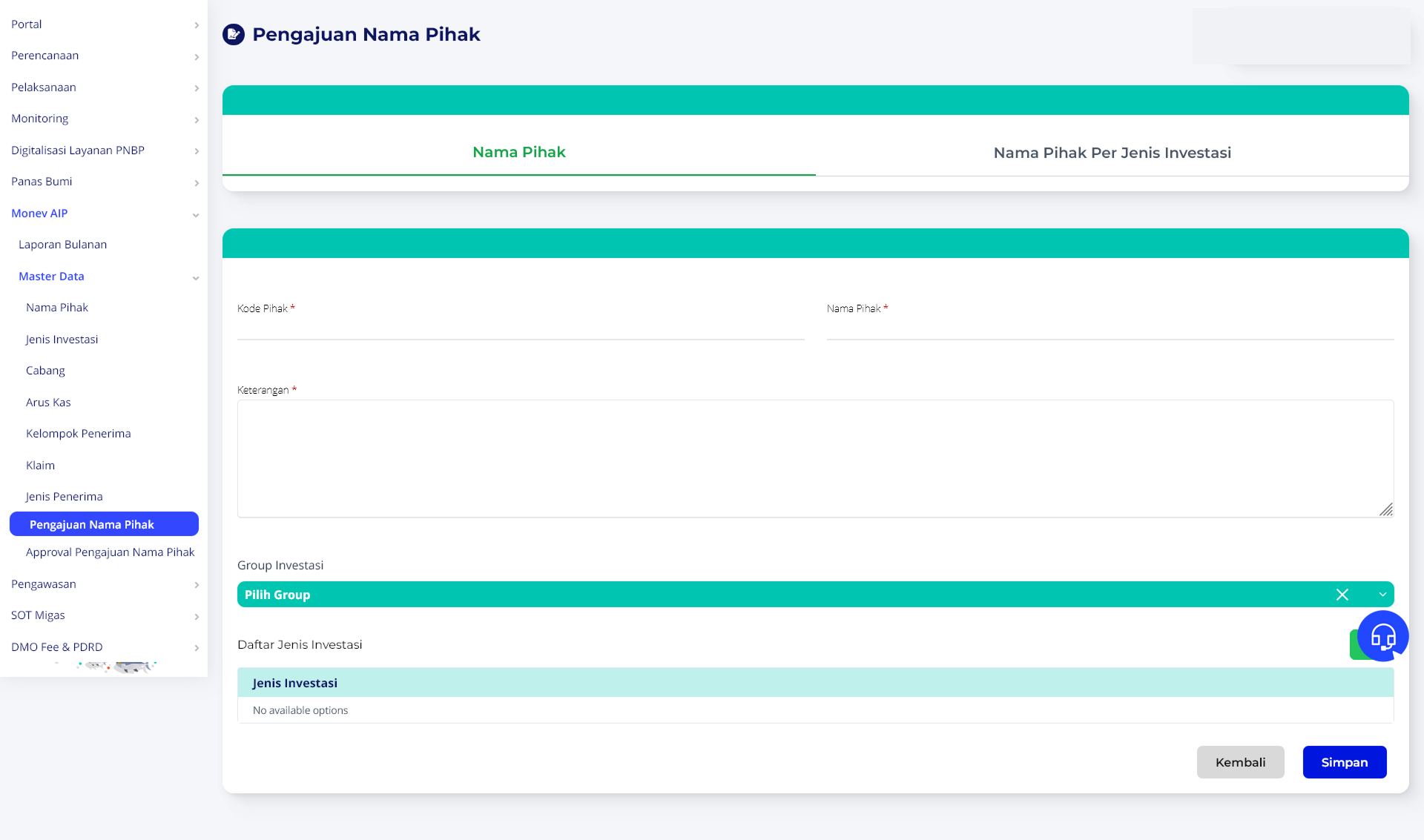
Task: Open Jenis Penerima in the sidebar
Action: tap(64, 497)
